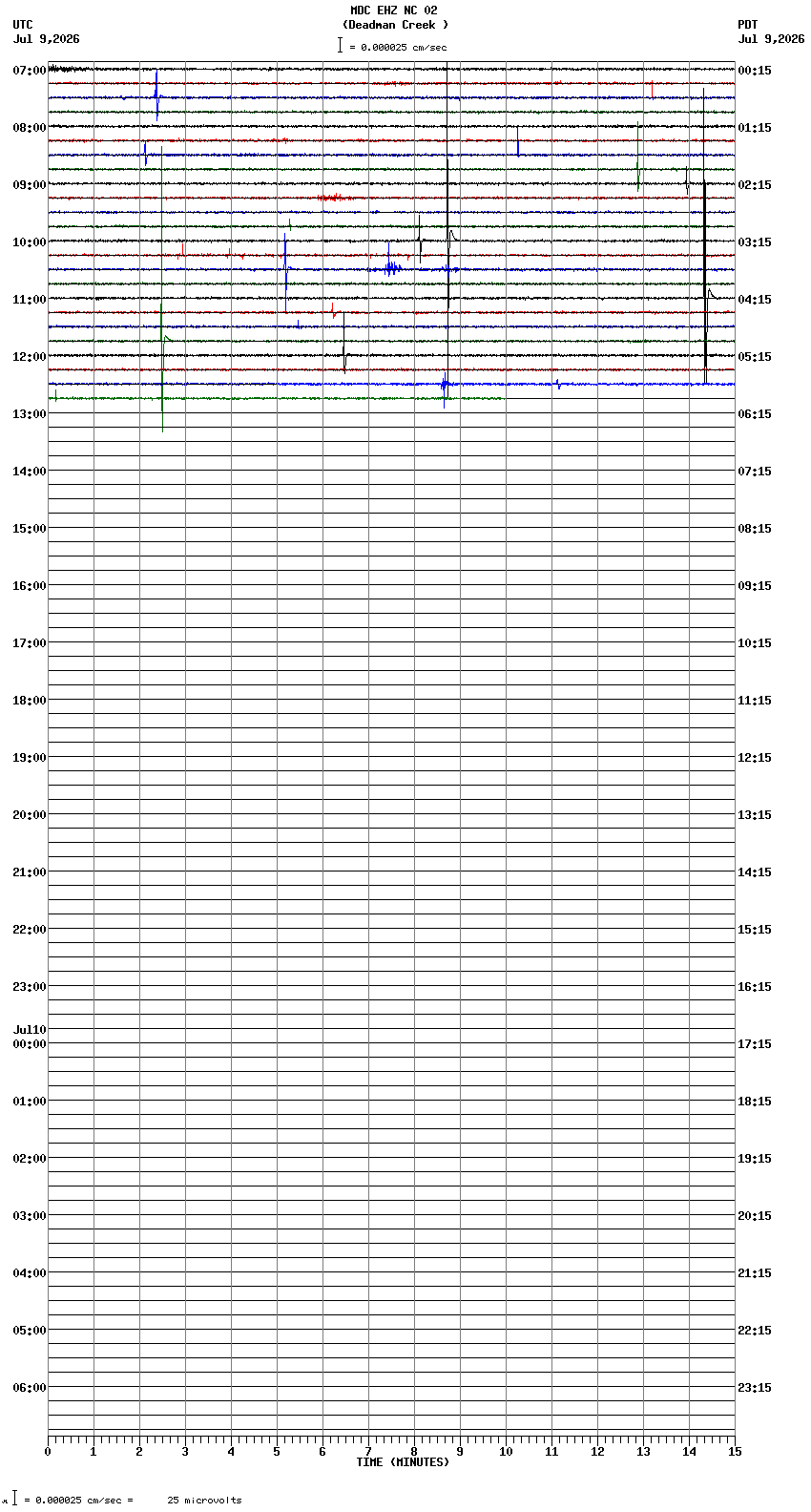Click the 10:00 UTC time label

pyautogui.click(x=30, y=242)
